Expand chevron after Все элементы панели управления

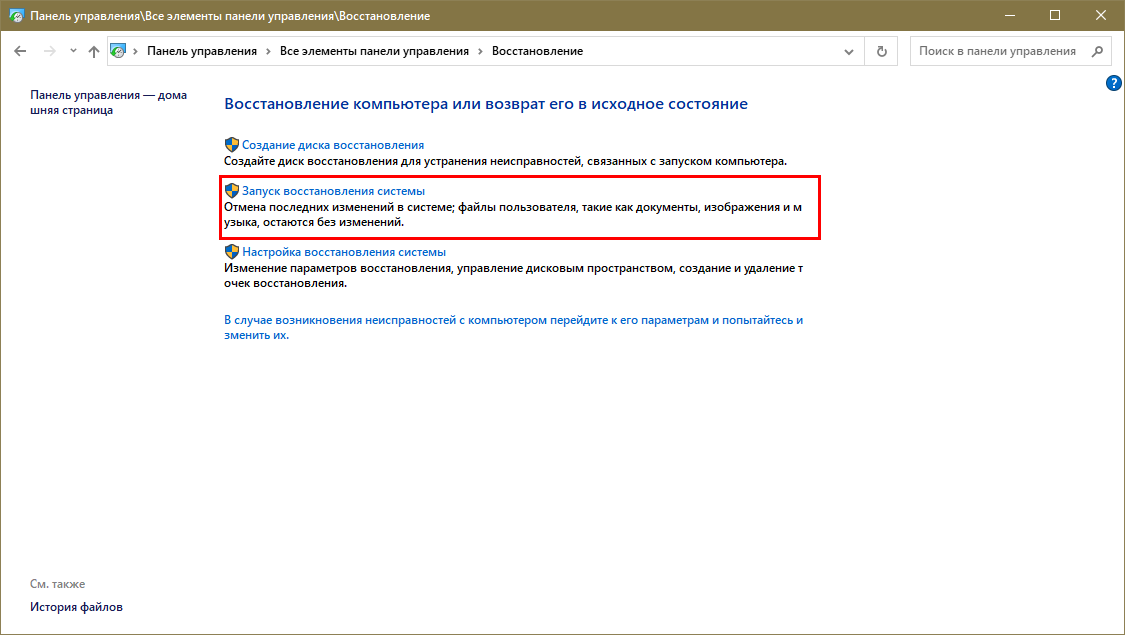[481, 51]
